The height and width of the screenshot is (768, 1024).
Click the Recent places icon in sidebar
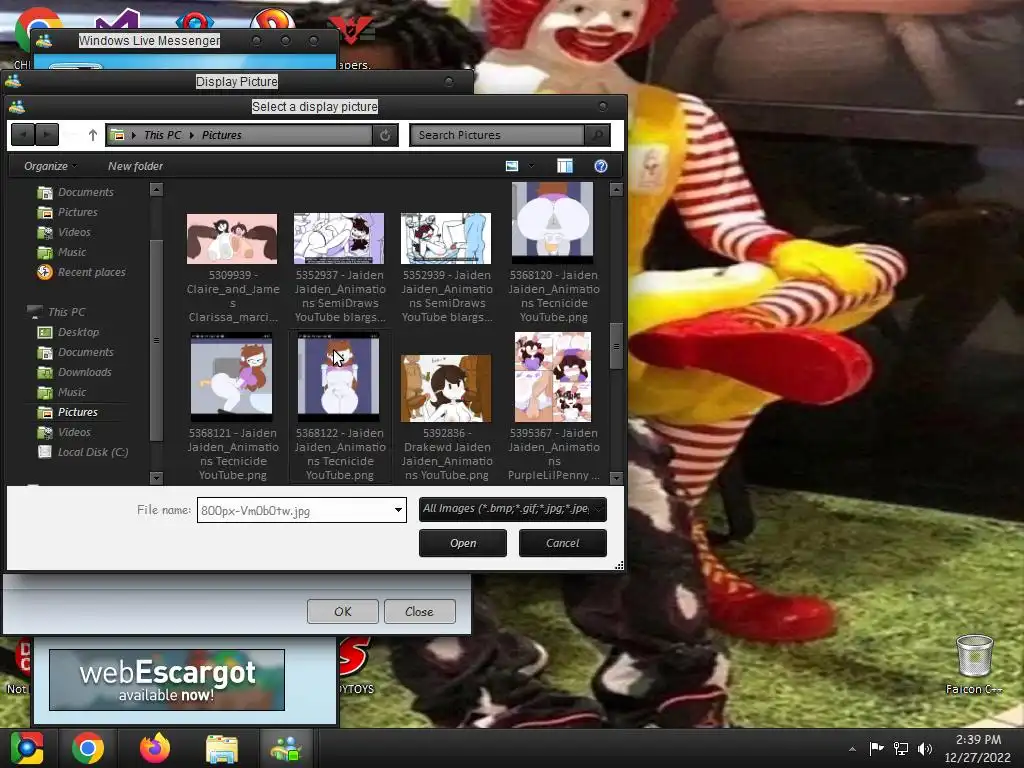click(44, 272)
